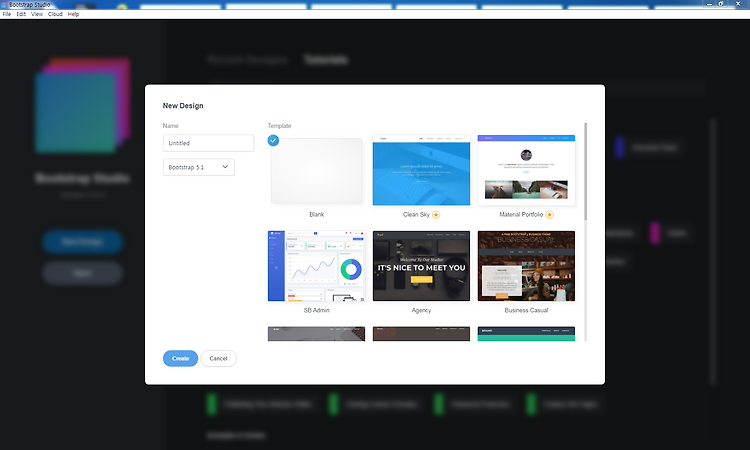Click the New Design dialog title
The height and width of the screenshot is (450, 750).
click(x=183, y=106)
